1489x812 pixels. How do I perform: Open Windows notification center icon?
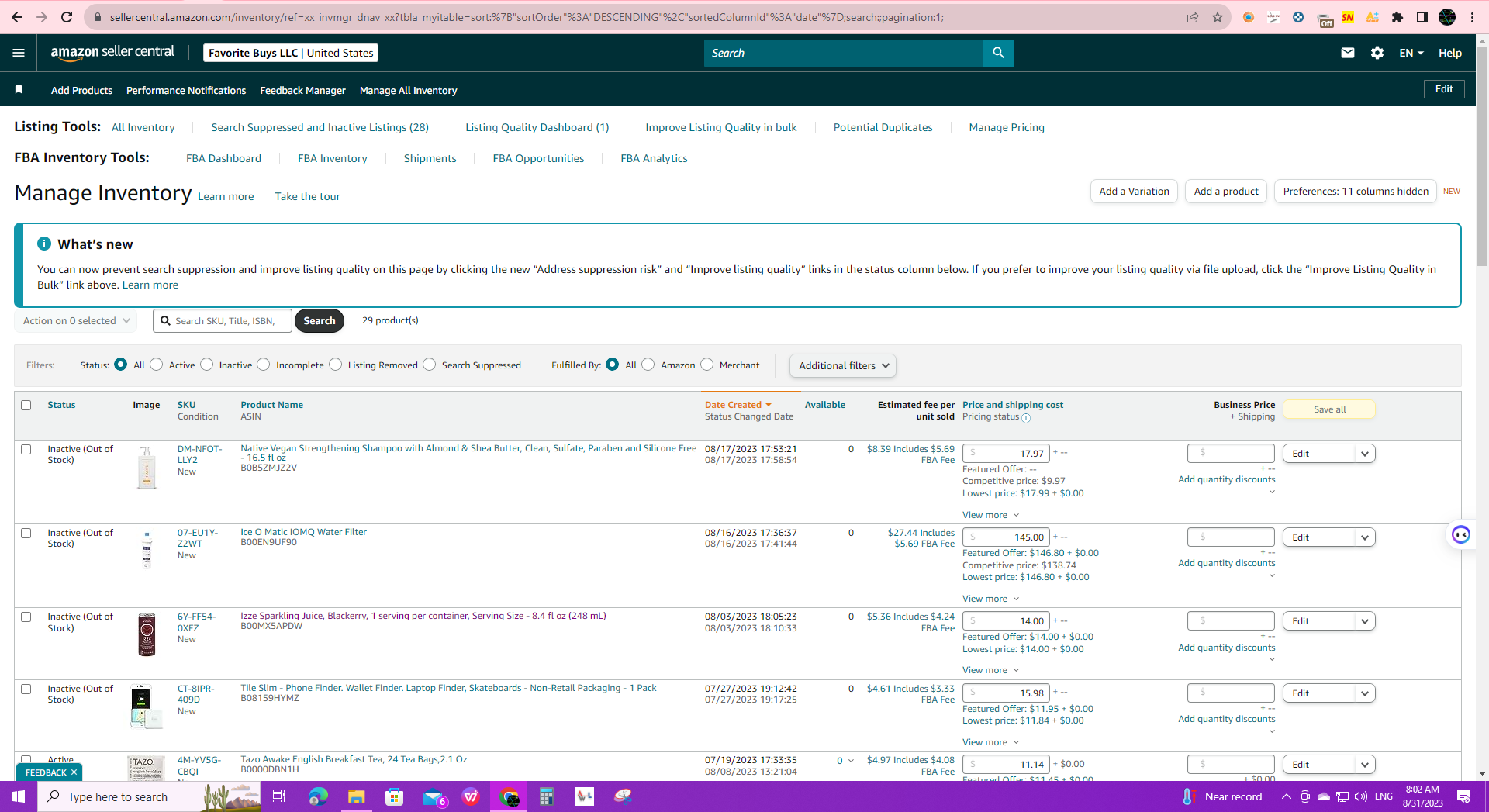(x=1463, y=796)
